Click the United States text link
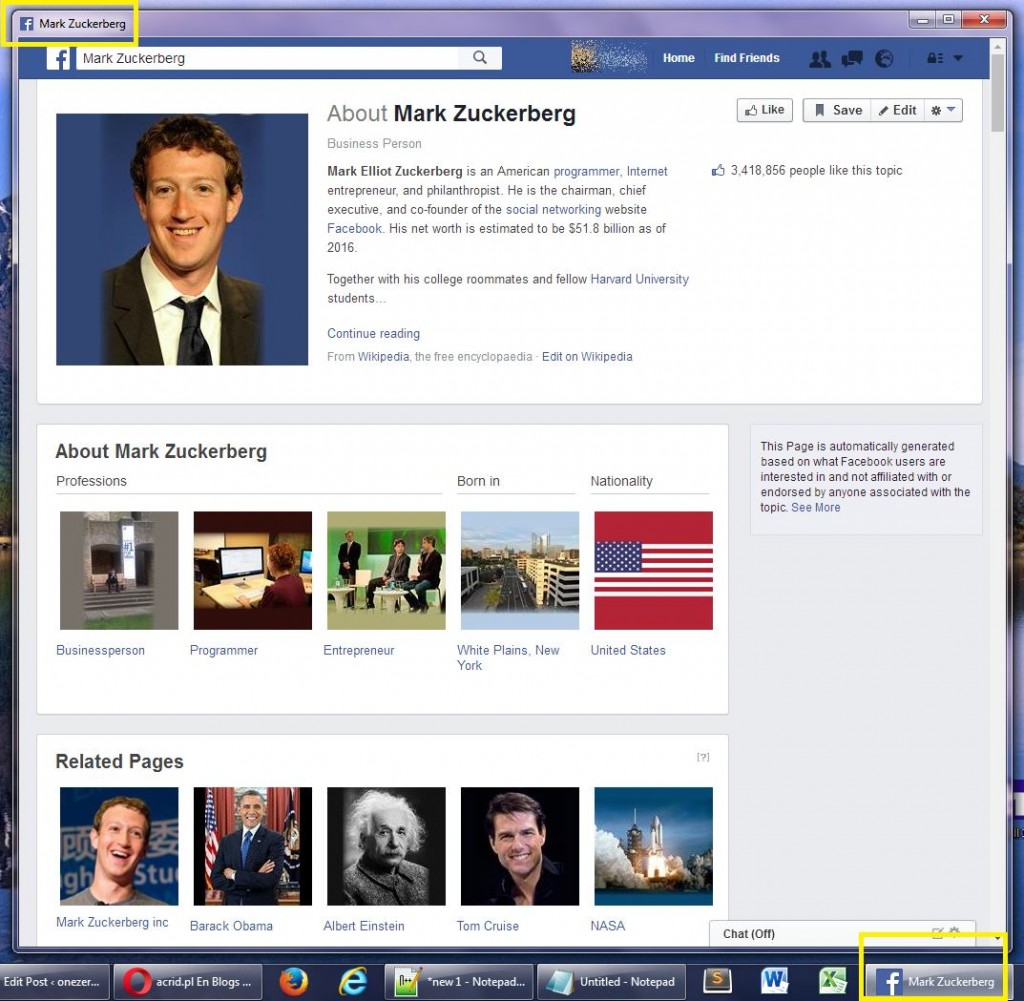 (x=628, y=650)
